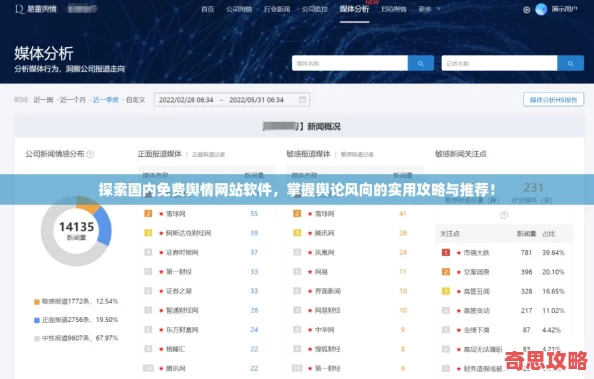Image resolution: width=594 pixels, height=379 pixels.
Task: Open the ESG舆情 nav tab
Action: [394, 9]
